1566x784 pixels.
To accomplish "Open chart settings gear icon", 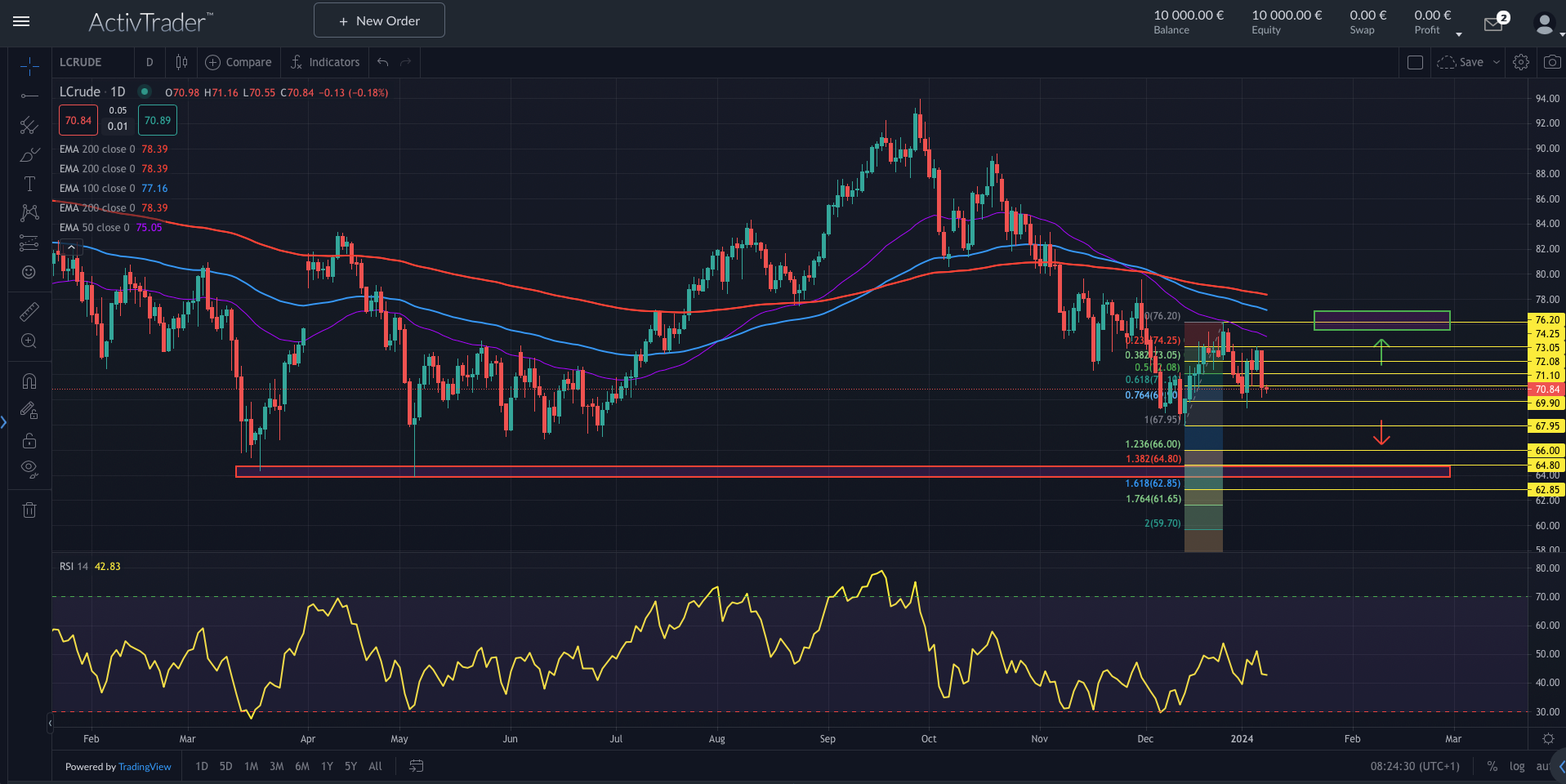I will [x=1520, y=62].
